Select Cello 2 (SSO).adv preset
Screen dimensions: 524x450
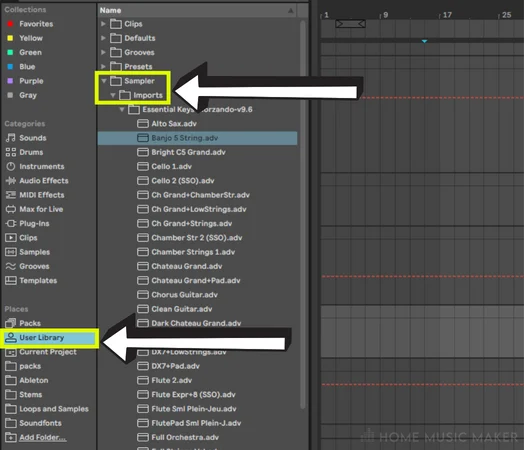(176, 181)
